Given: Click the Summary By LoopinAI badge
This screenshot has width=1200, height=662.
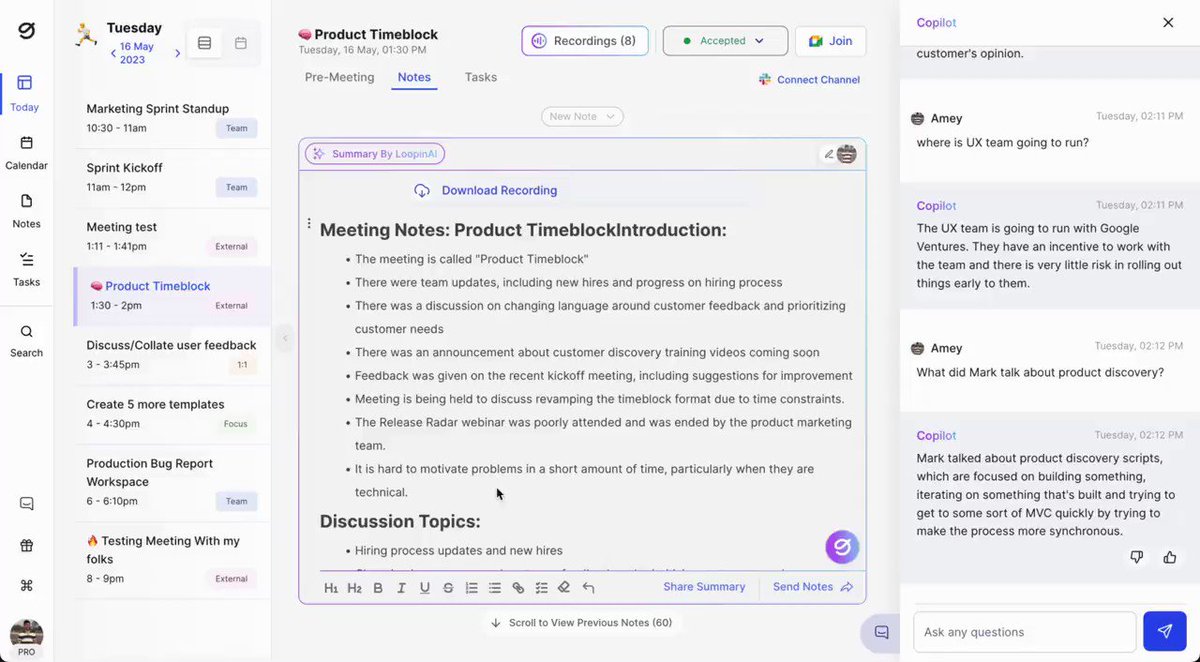Looking at the screenshot, I should tap(375, 154).
